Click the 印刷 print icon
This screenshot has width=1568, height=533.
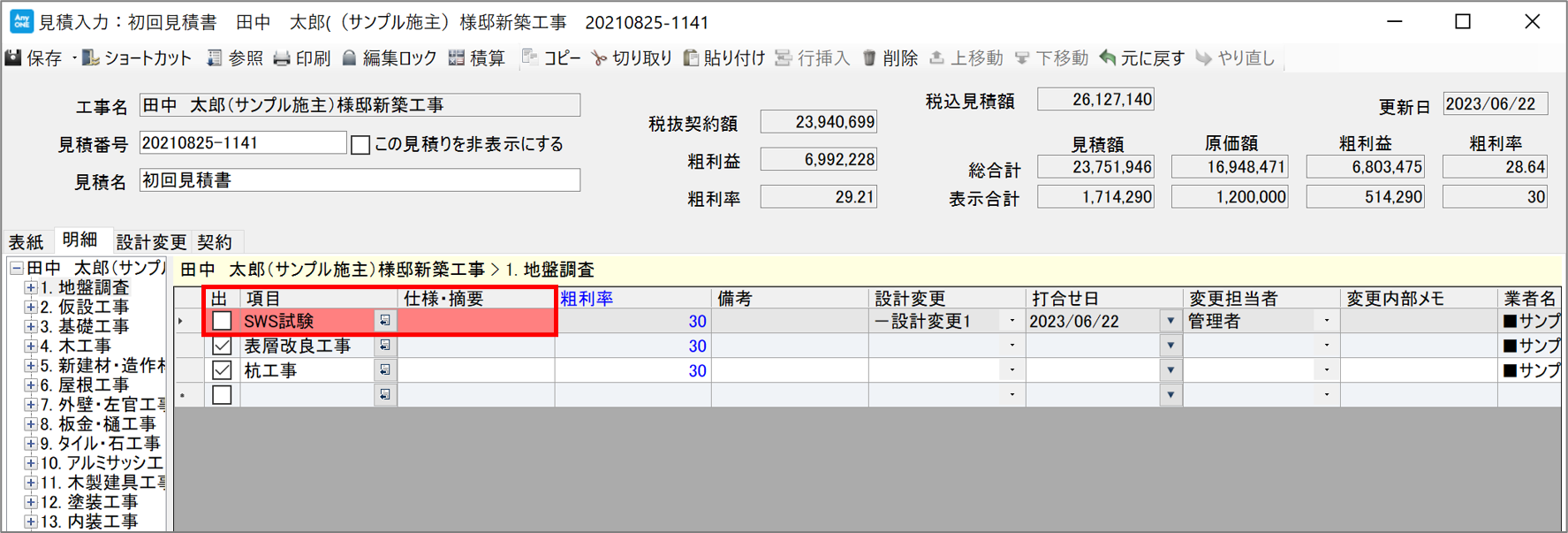282,58
